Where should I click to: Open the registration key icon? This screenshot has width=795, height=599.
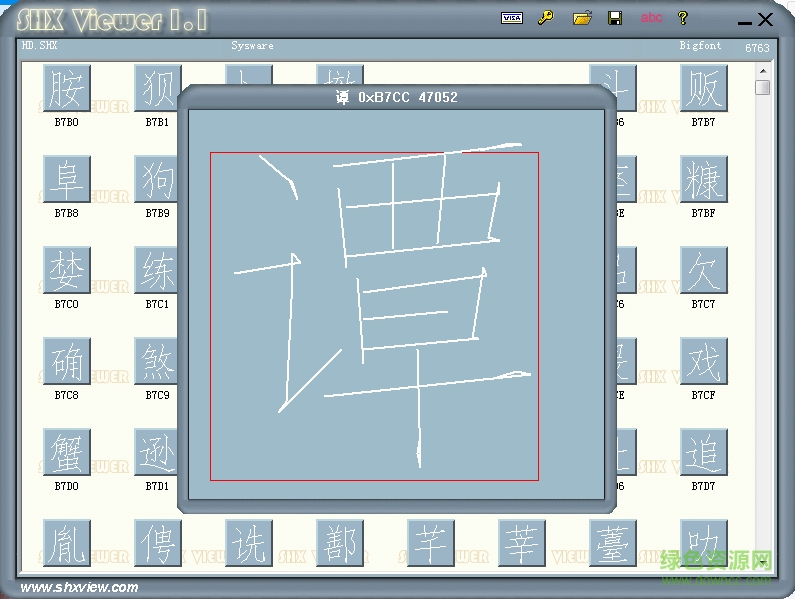(546, 18)
